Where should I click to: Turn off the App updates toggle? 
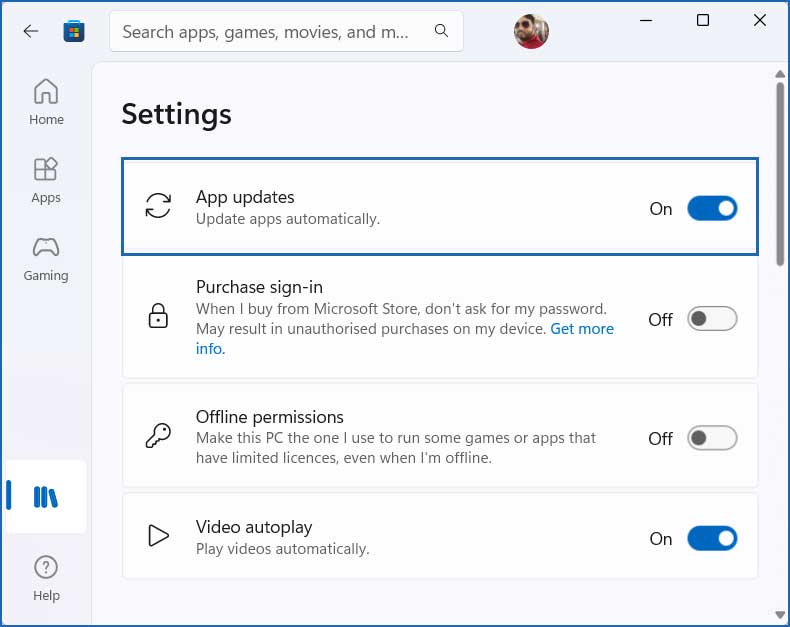coord(712,208)
